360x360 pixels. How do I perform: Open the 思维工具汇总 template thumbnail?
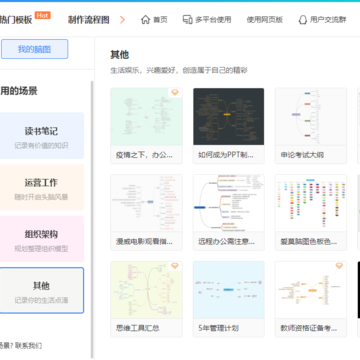pyautogui.click(x=146, y=290)
